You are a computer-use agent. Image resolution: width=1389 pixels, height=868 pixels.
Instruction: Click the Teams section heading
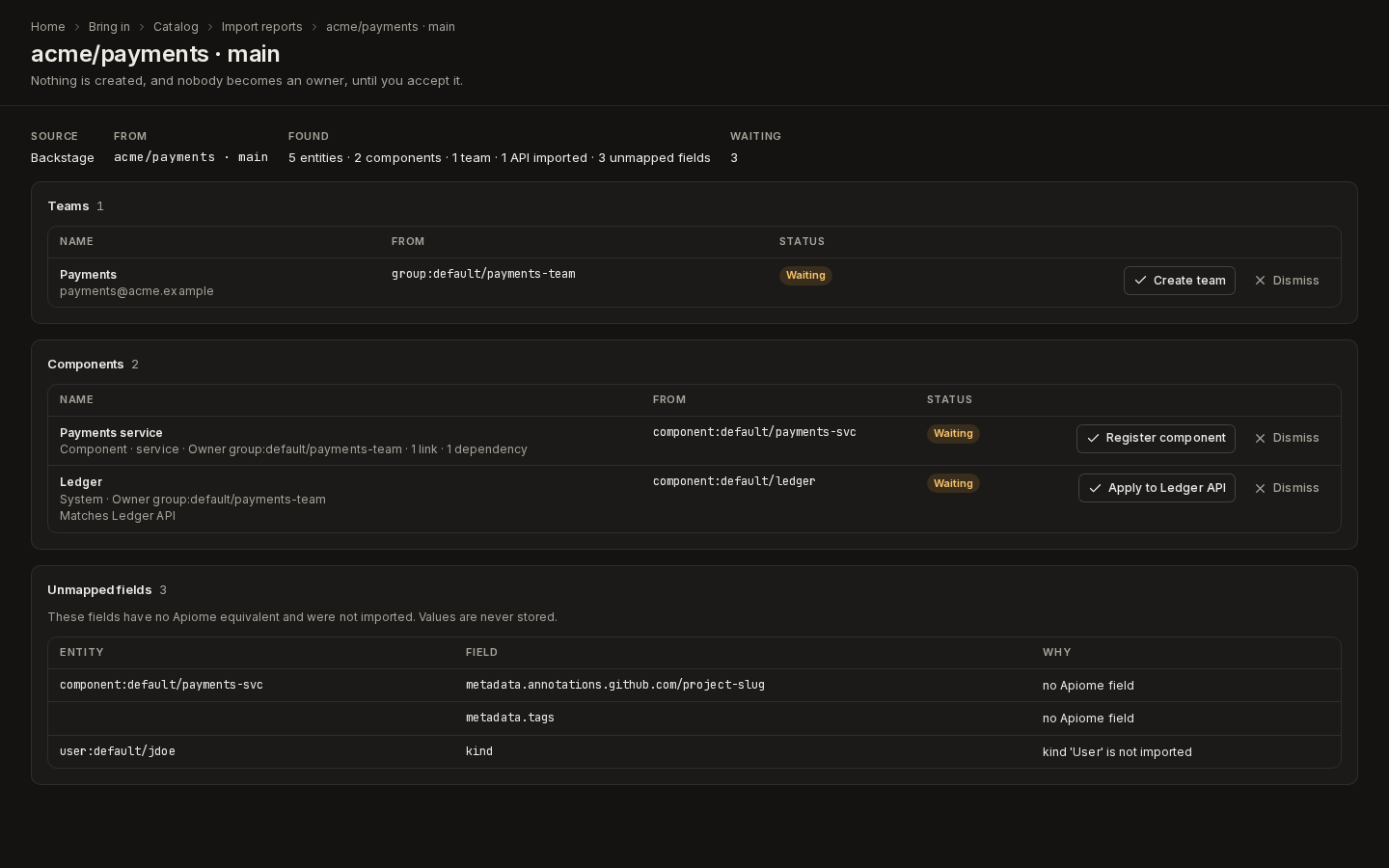point(68,206)
